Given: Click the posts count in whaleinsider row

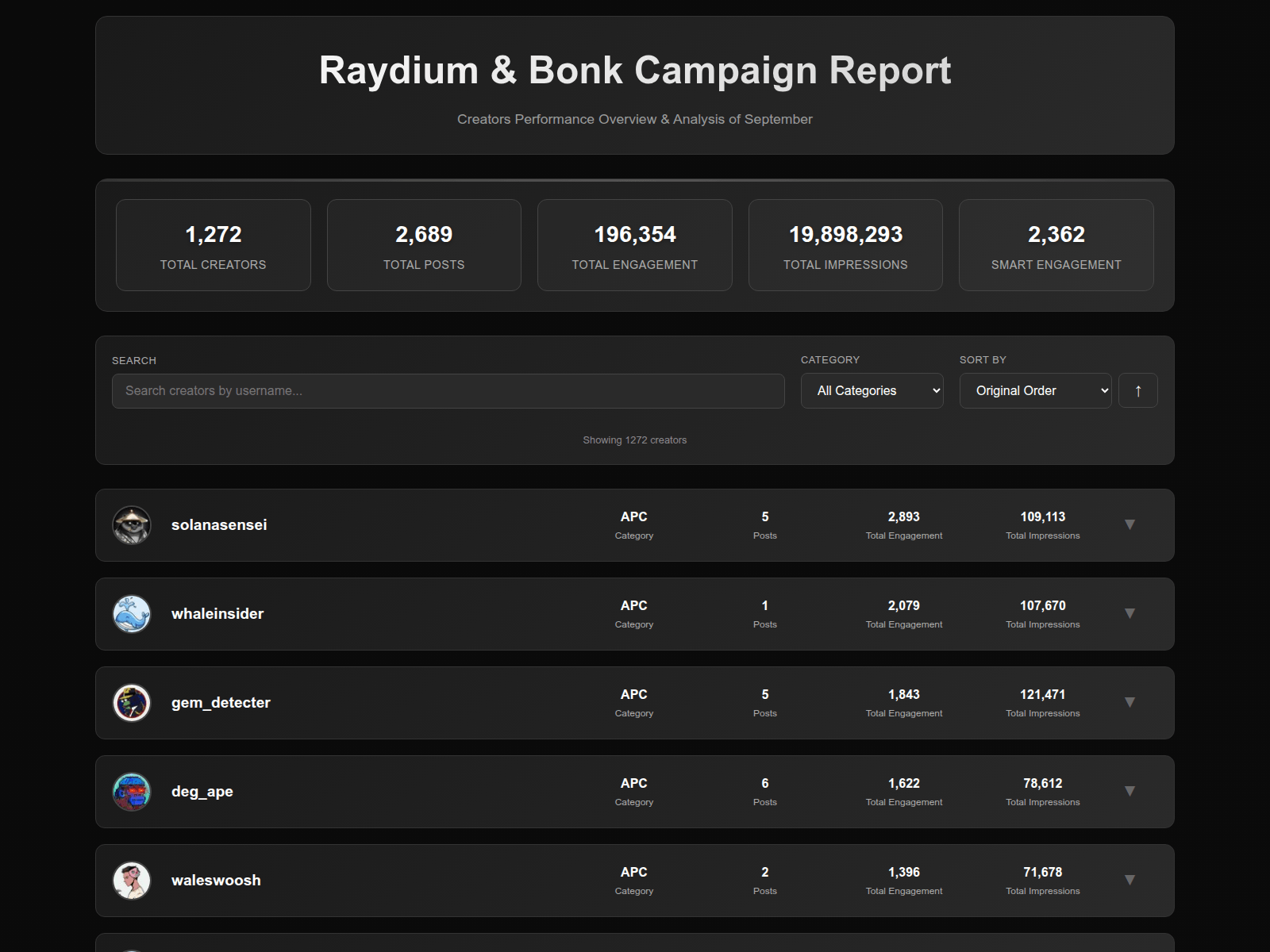Looking at the screenshot, I should click(765, 605).
